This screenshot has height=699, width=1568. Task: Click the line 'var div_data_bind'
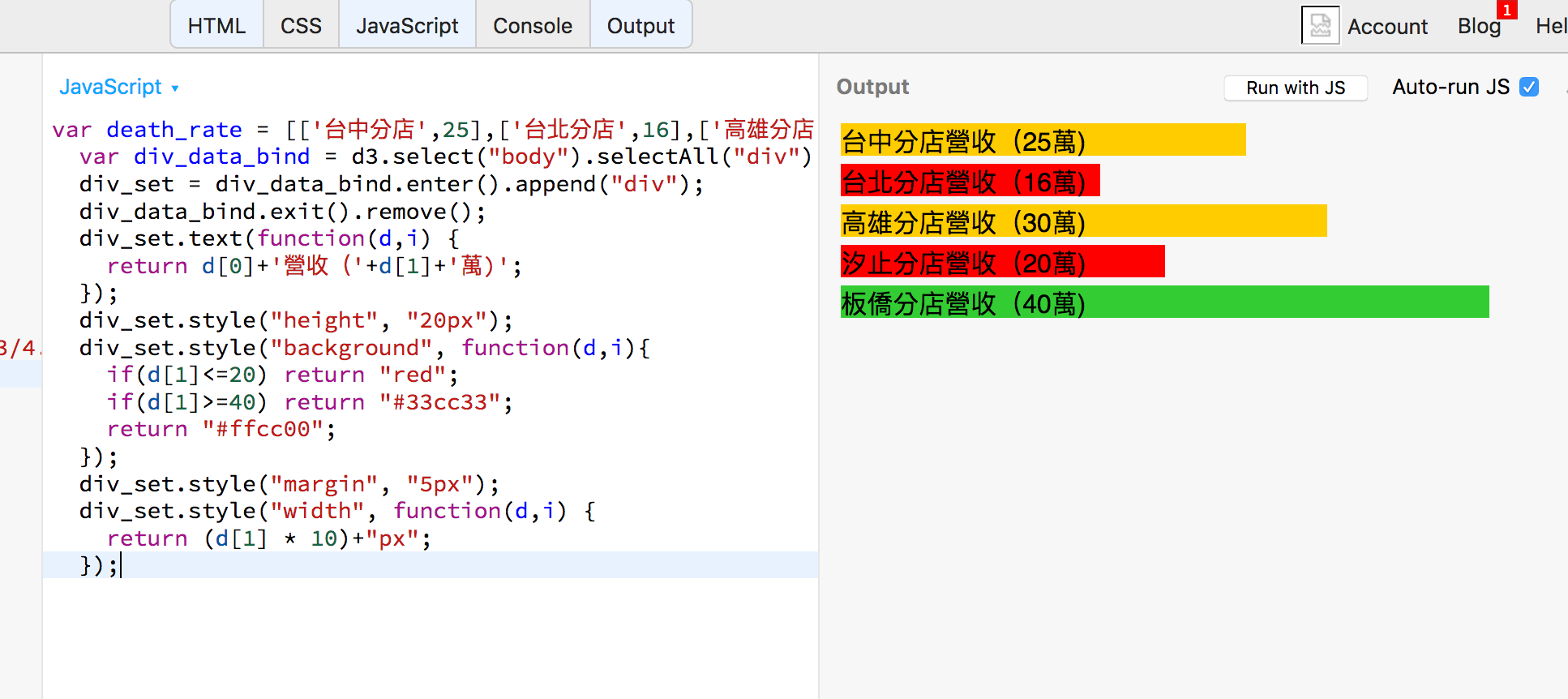click(x=446, y=157)
